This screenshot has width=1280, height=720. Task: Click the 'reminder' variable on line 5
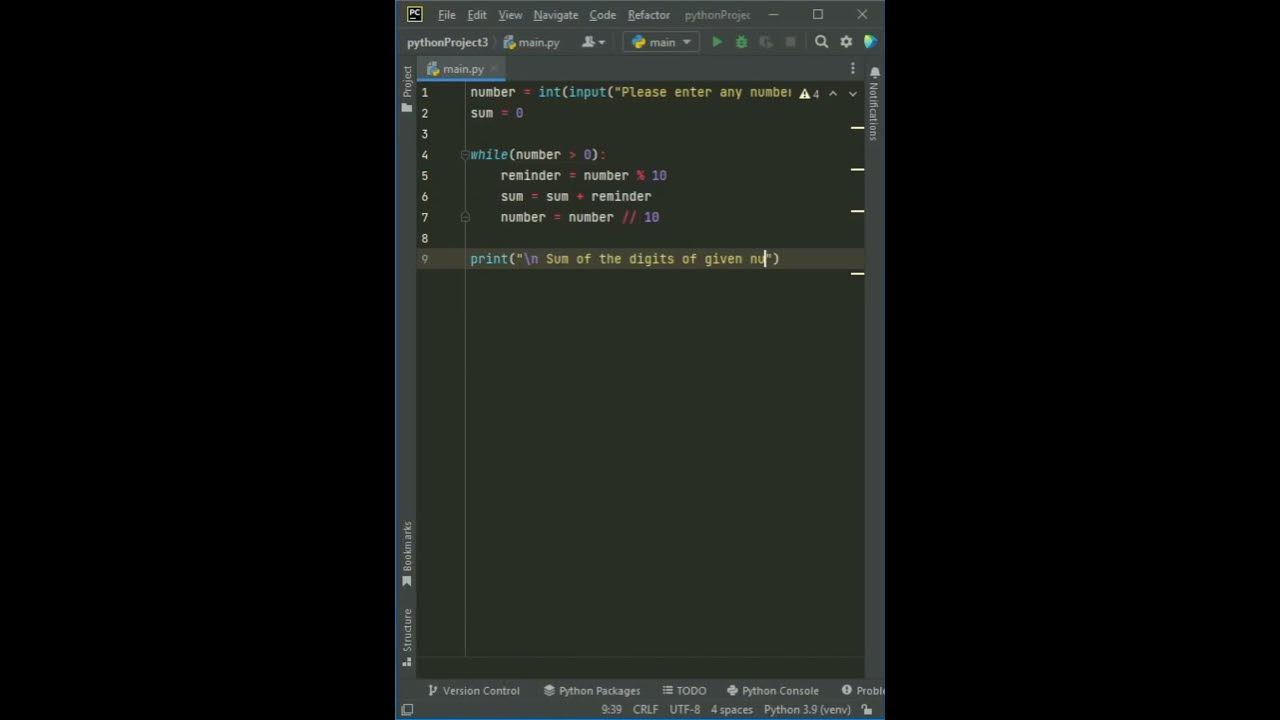point(530,175)
